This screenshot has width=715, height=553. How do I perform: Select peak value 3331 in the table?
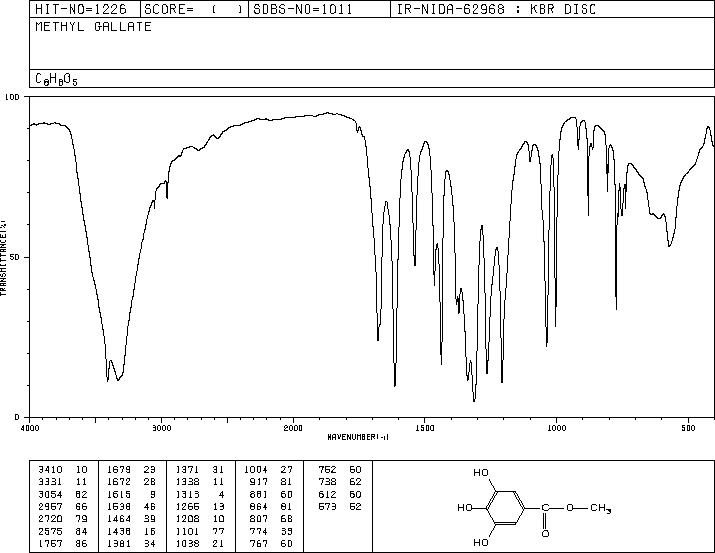pyautogui.click(x=50, y=482)
